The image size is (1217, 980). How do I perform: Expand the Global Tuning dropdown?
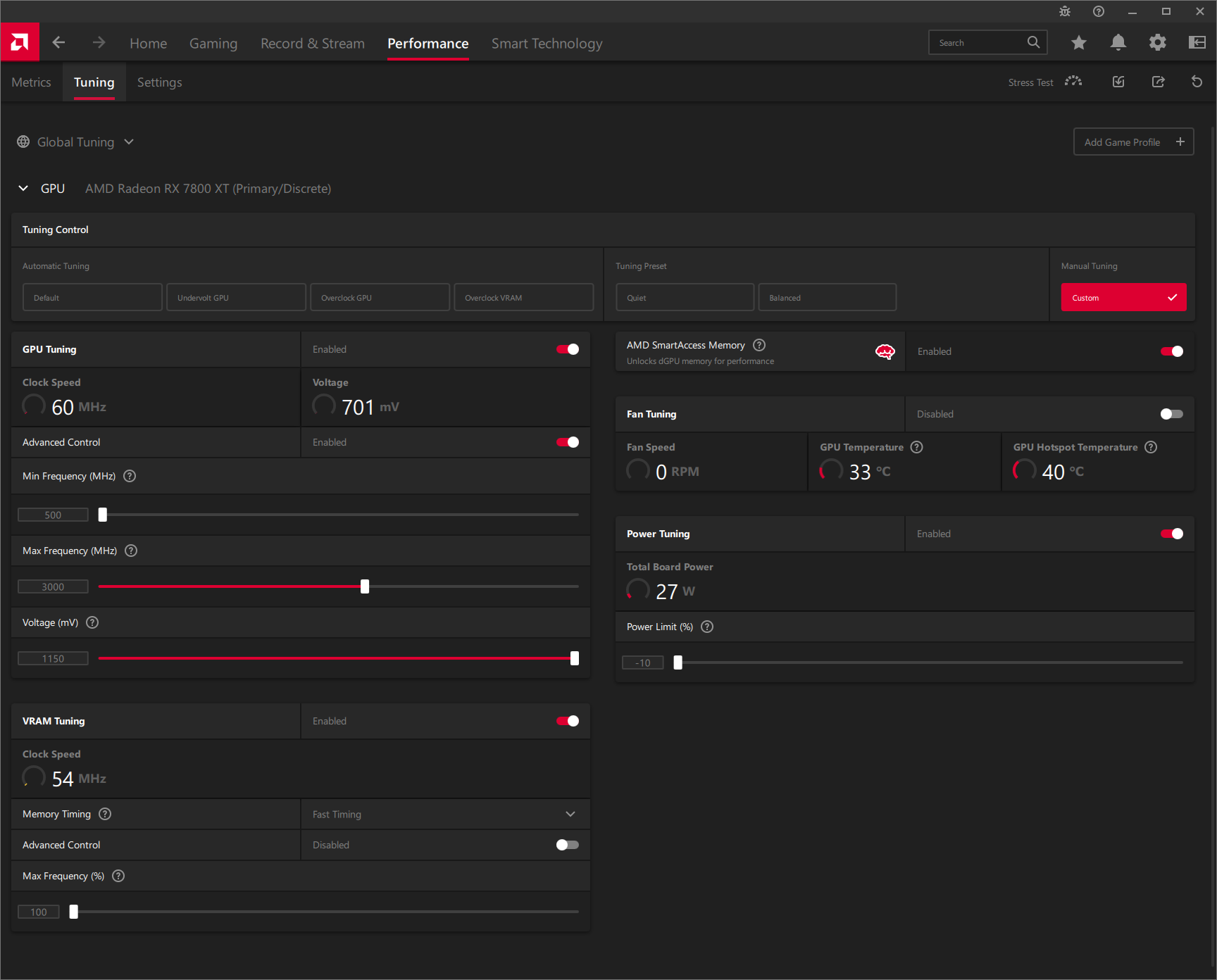(129, 142)
